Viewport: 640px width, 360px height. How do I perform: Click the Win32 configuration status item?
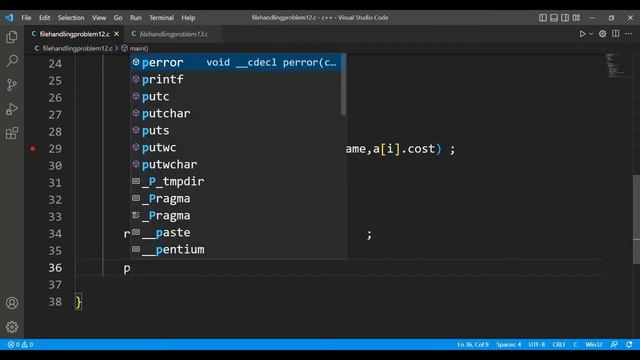click(593, 344)
